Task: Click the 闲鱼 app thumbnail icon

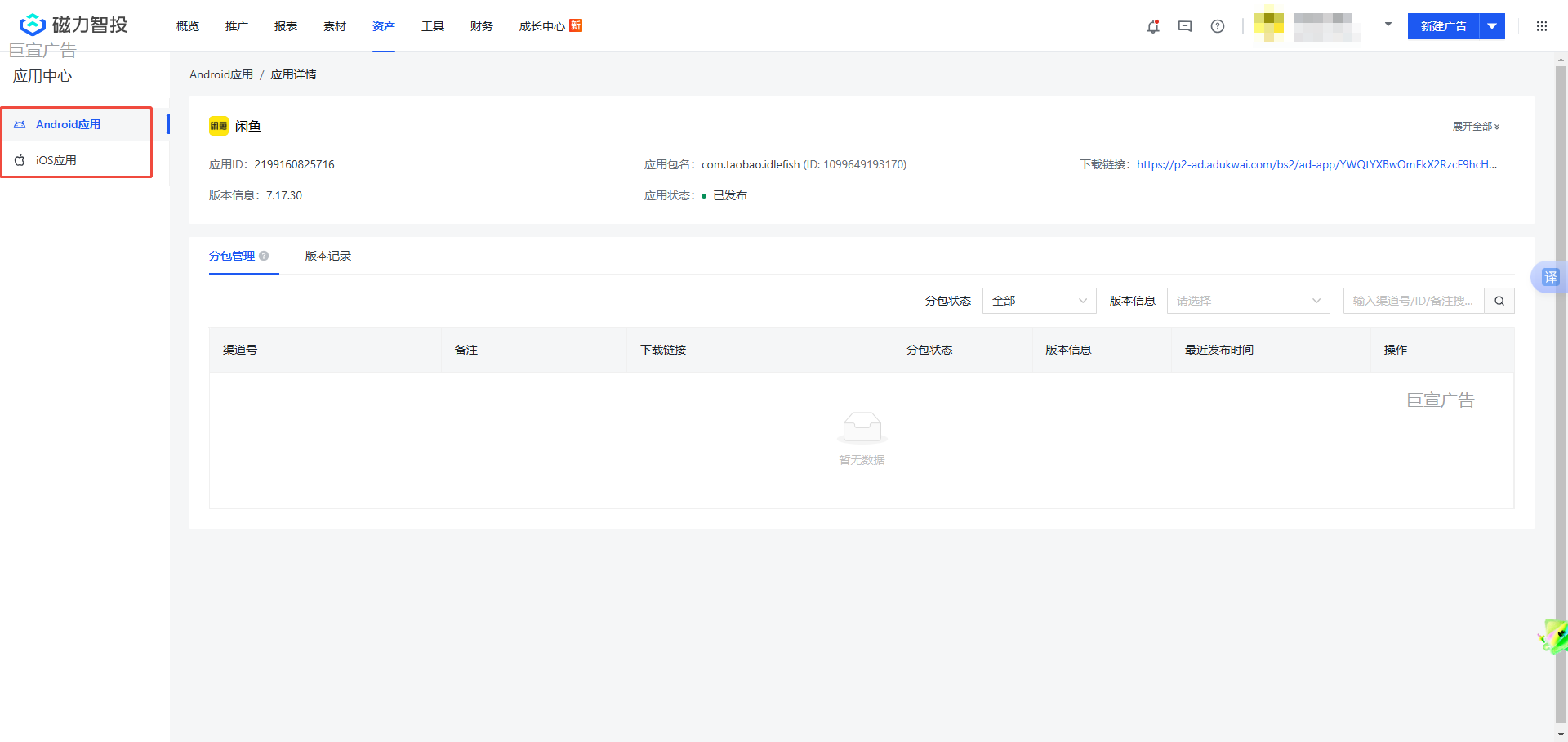Action: 218,126
